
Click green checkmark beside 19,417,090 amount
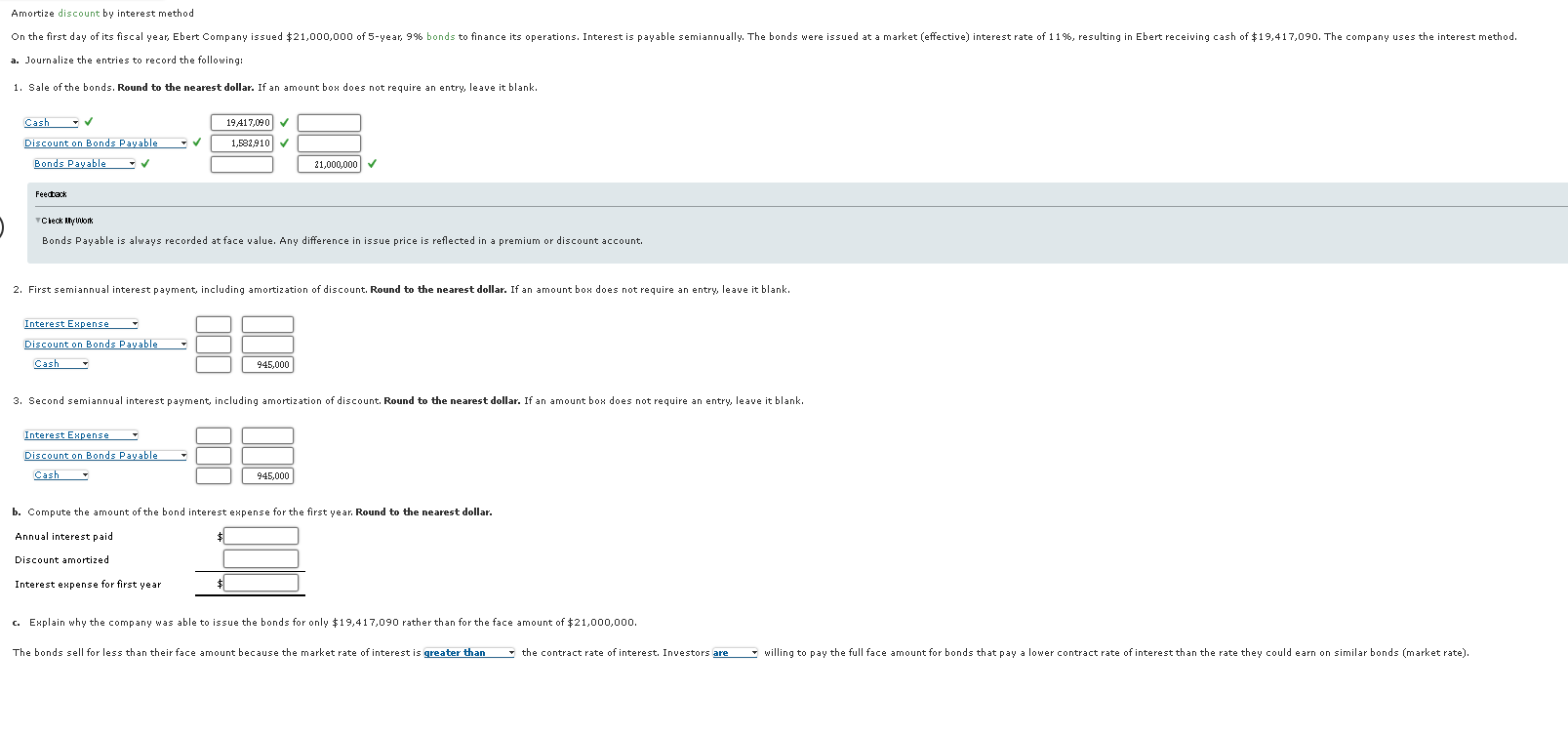[x=284, y=123]
